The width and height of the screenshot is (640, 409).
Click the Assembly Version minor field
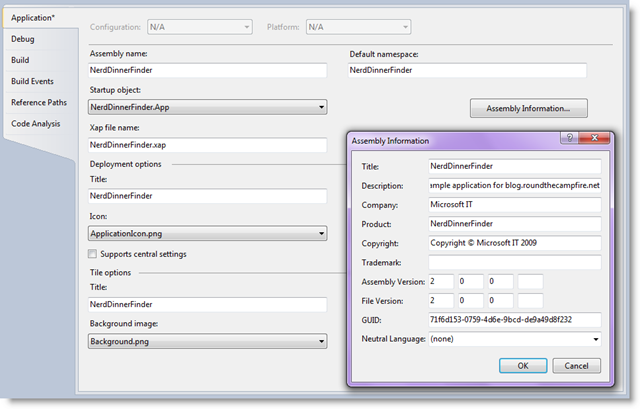click(471, 281)
